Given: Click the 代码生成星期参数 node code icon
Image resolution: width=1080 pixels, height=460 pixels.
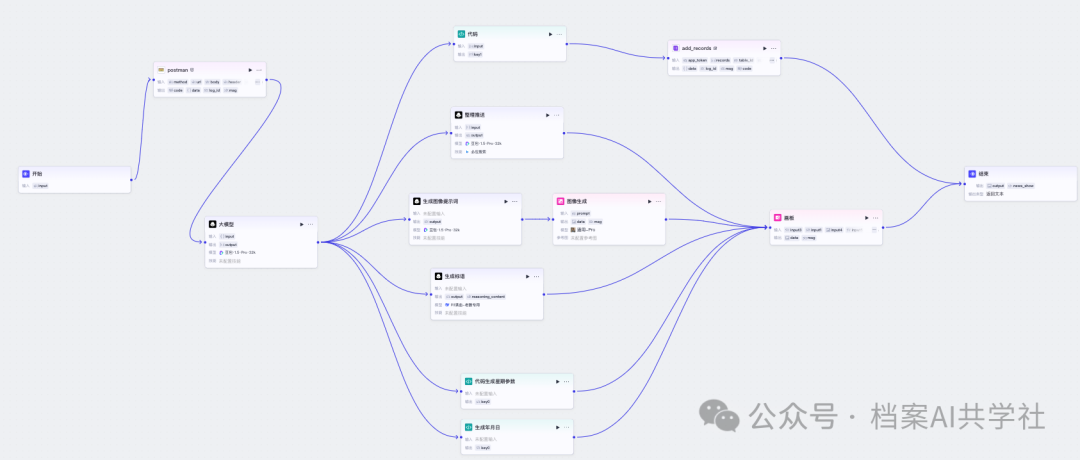Looking at the screenshot, I should point(468,381).
